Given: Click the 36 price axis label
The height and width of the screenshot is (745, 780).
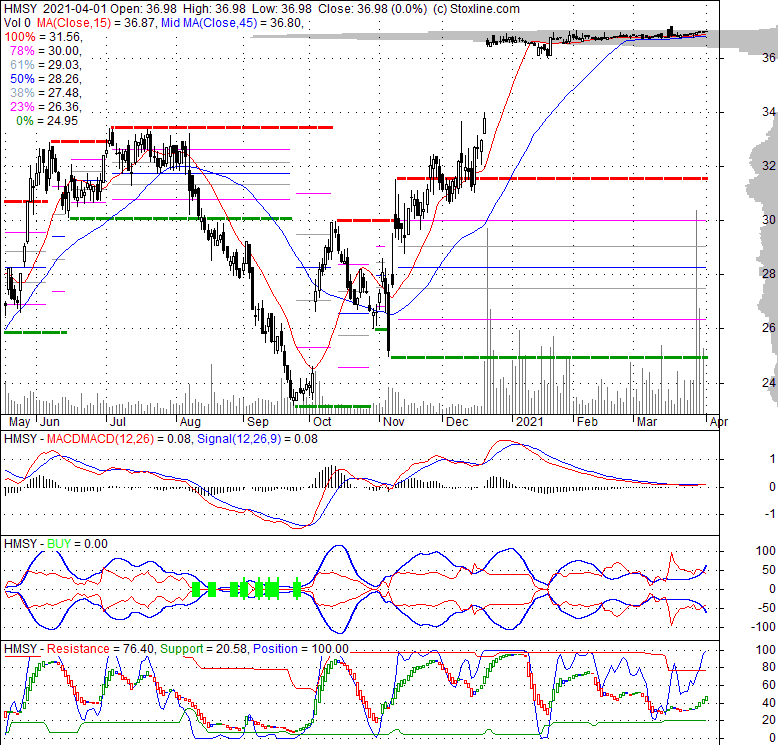Looking at the screenshot, I should (x=769, y=58).
